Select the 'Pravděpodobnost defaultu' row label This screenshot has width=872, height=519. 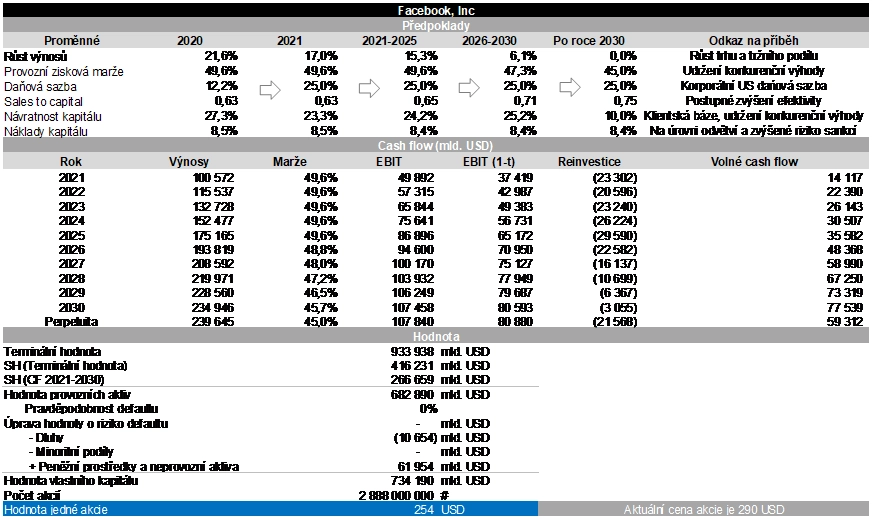coord(91,409)
